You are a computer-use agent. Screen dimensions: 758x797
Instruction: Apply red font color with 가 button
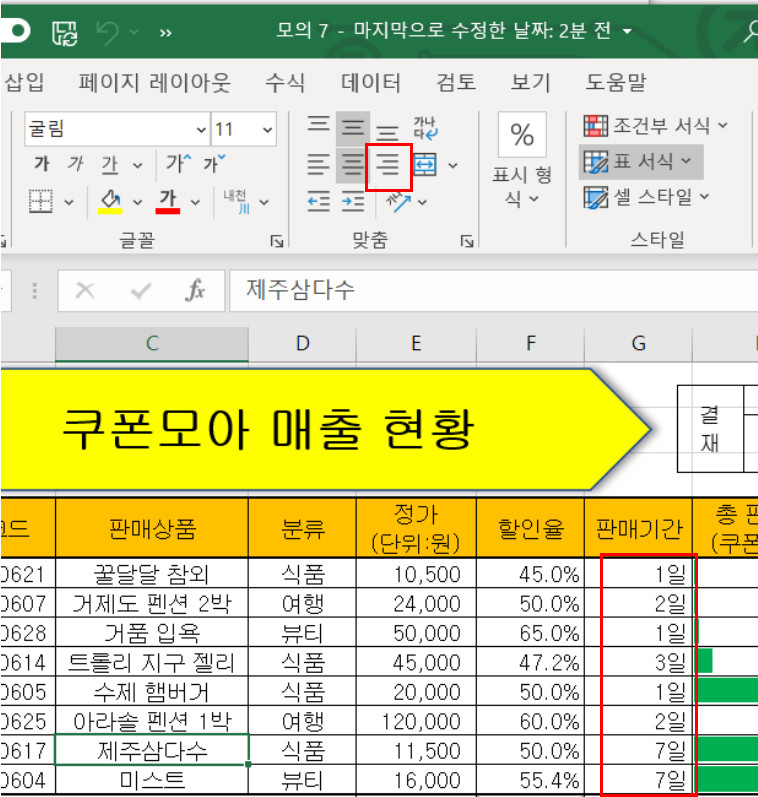tap(168, 201)
